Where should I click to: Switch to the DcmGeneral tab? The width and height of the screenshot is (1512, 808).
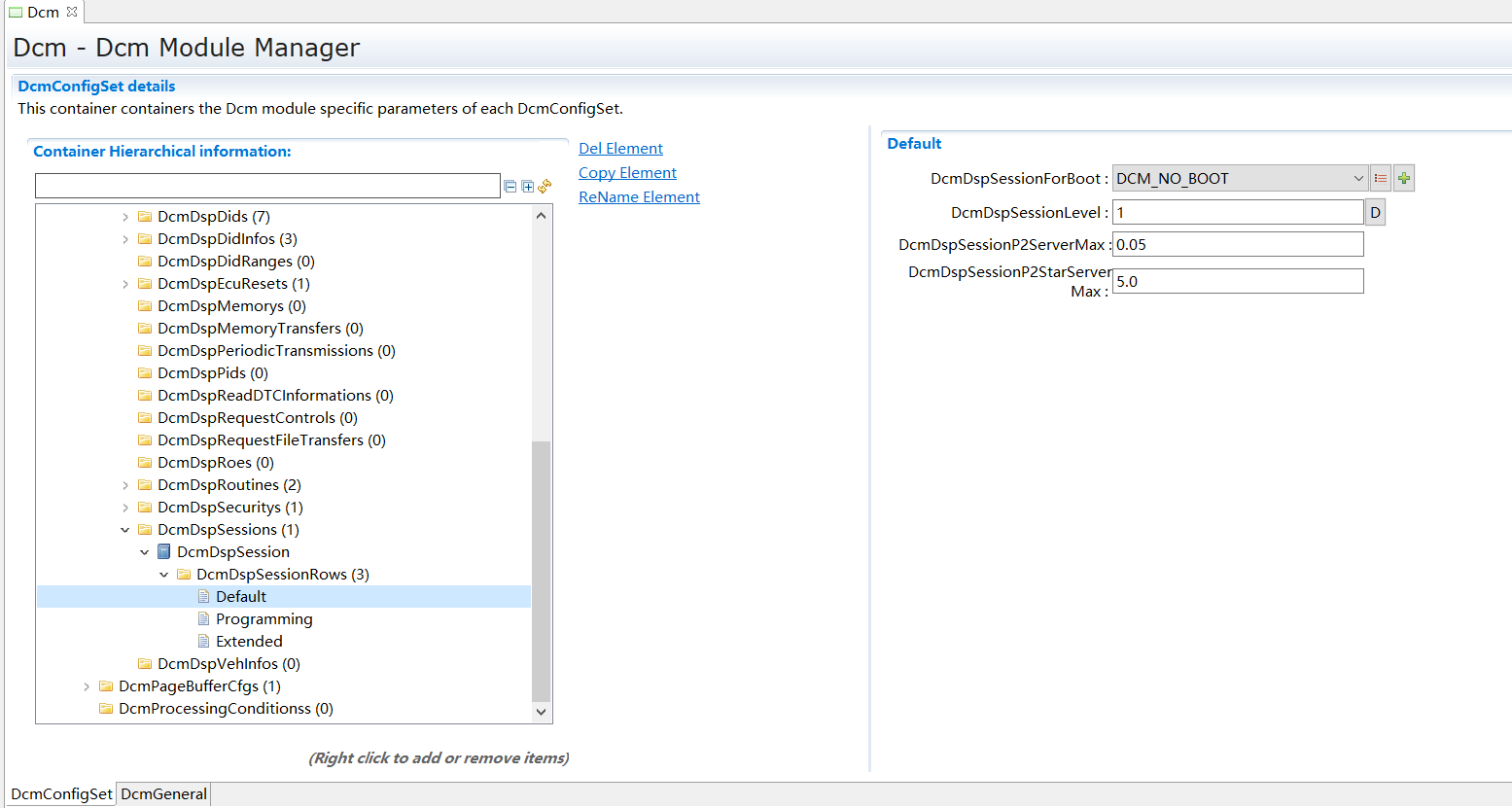coord(163,794)
